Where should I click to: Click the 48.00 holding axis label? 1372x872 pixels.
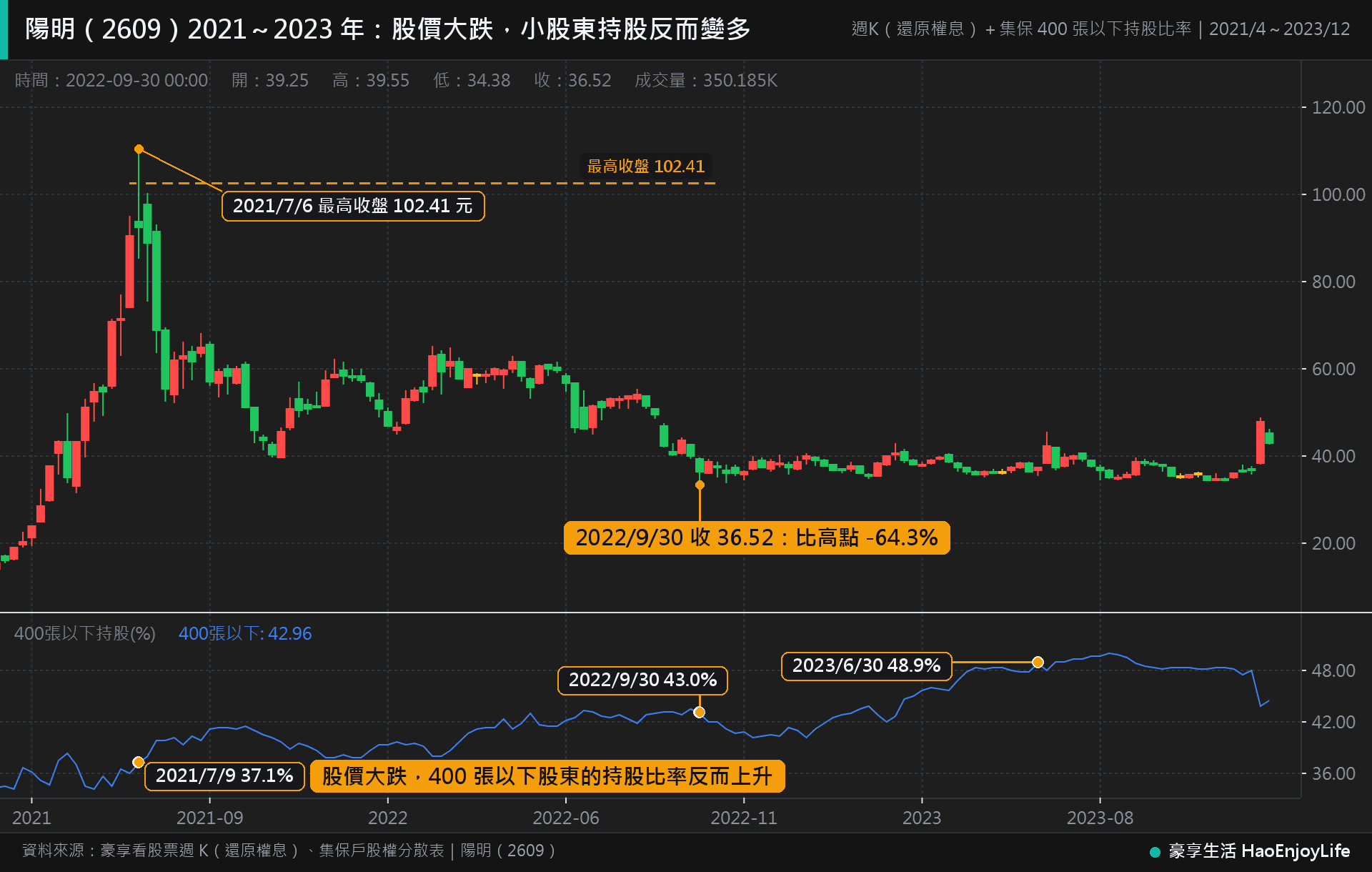(x=1333, y=670)
